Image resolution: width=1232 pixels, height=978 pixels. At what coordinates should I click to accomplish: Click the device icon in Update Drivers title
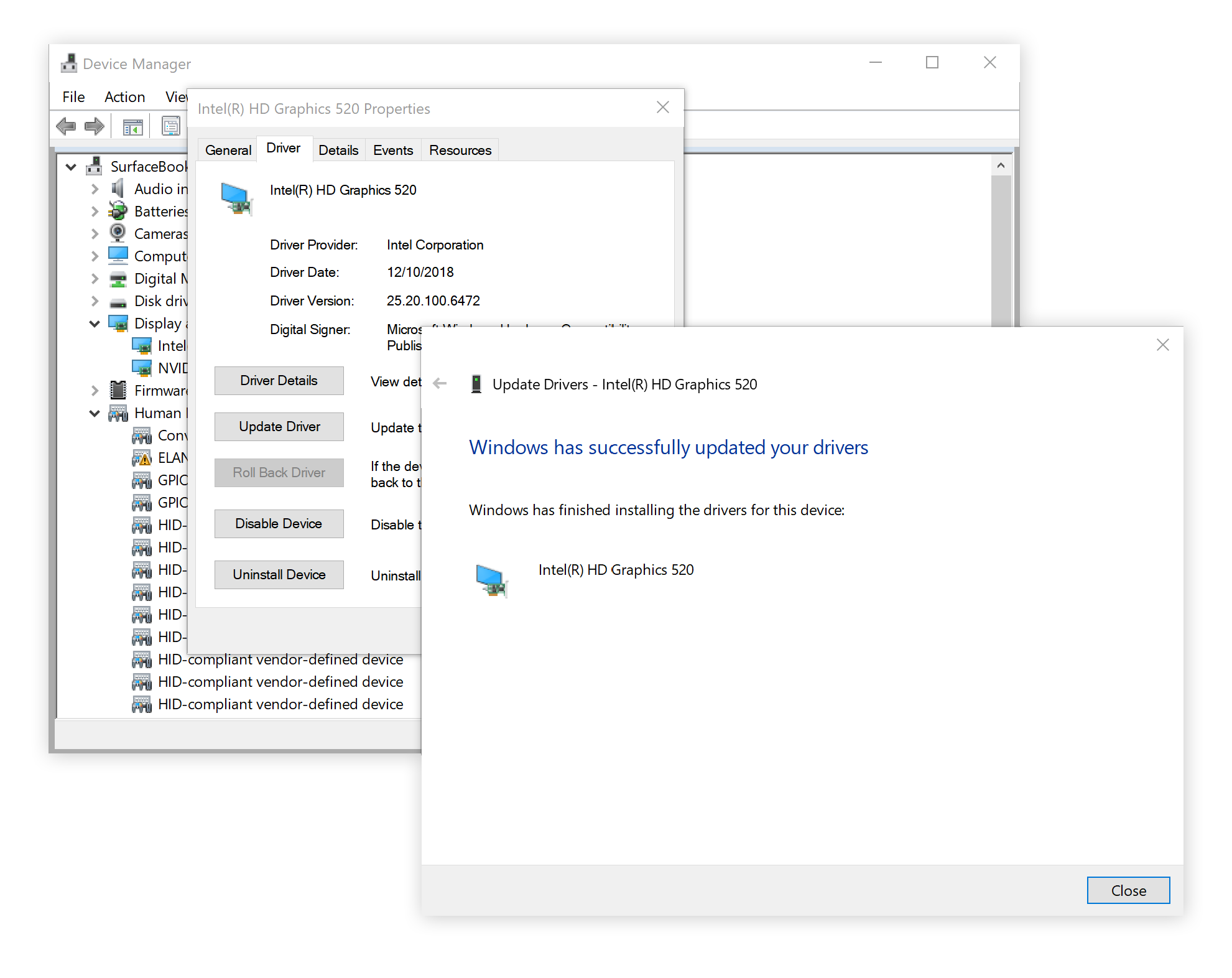point(476,384)
